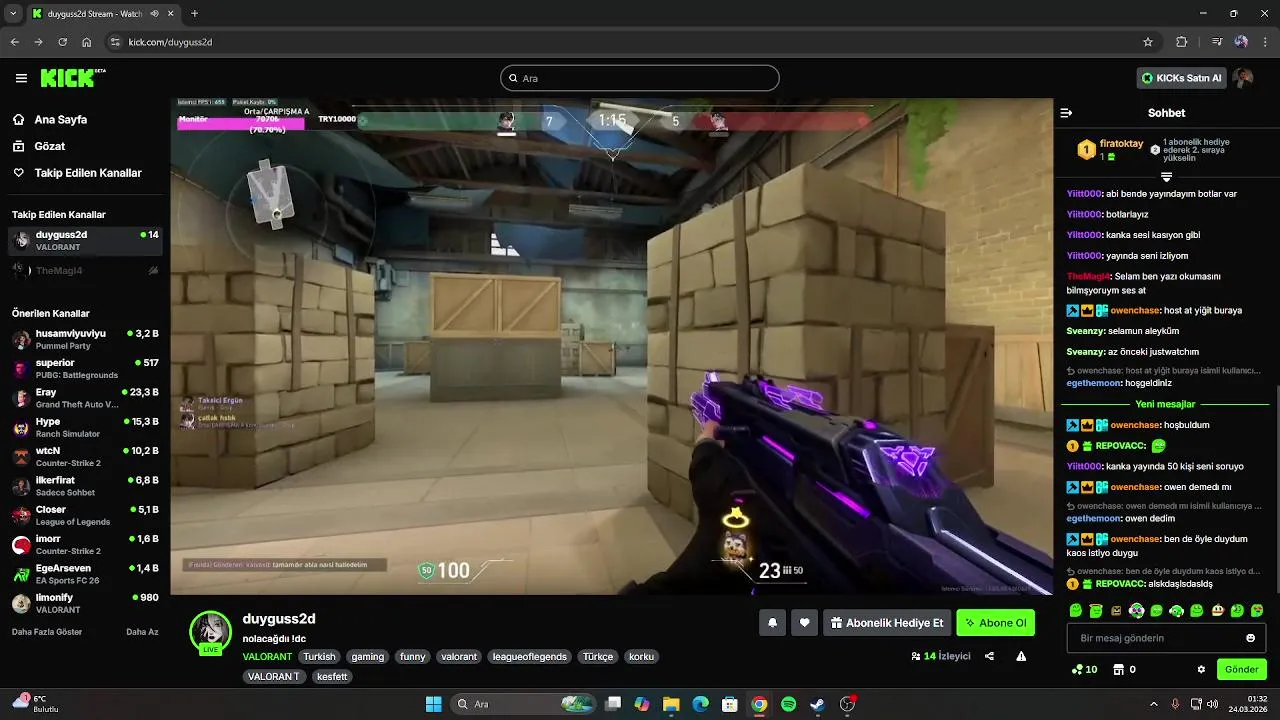
Task: Go to Chrome home page icon
Action: coord(87,42)
